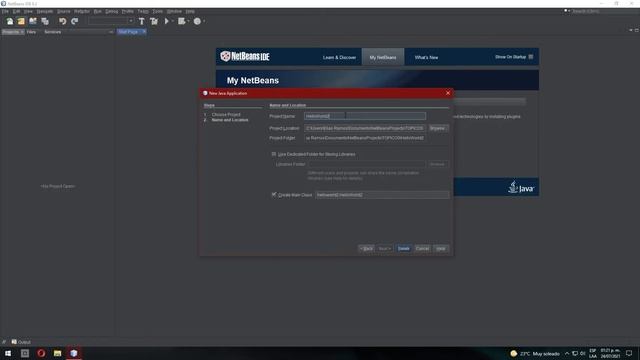Viewport: 640px width, 360px height.
Task: Open the Window menu
Action: (x=174, y=11)
